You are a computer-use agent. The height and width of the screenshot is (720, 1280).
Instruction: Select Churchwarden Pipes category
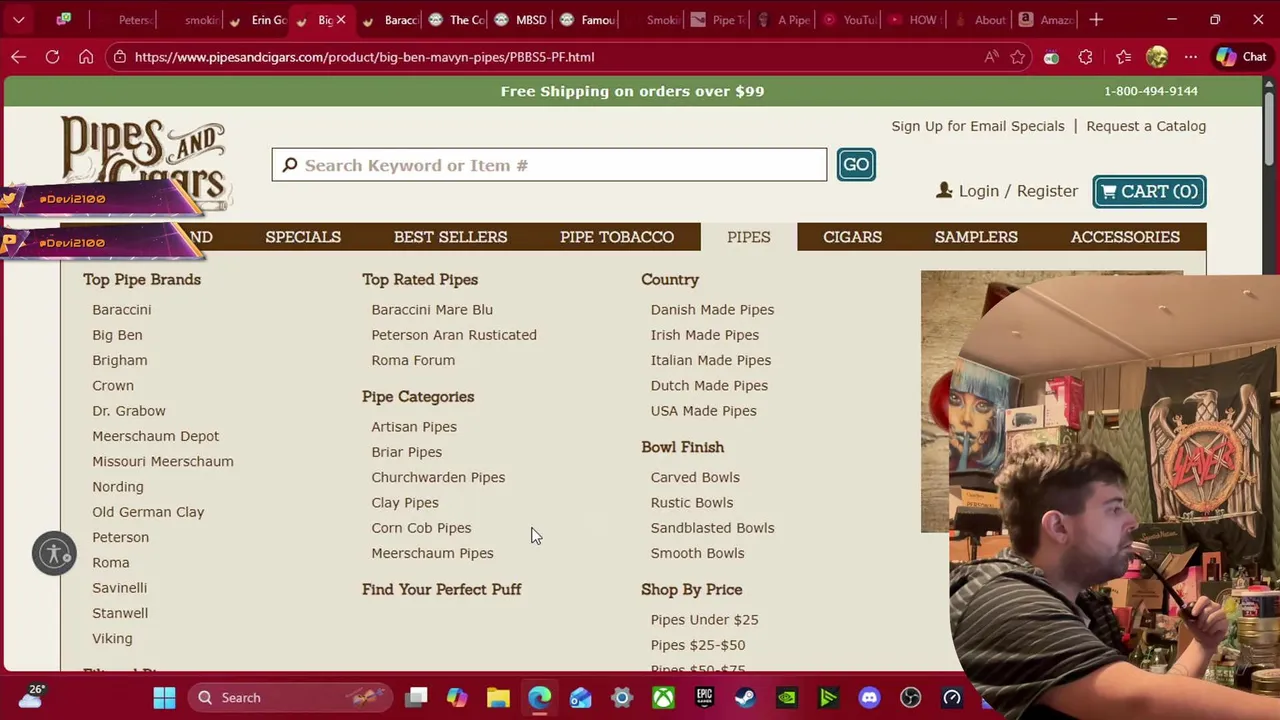[x=438, y=477]
